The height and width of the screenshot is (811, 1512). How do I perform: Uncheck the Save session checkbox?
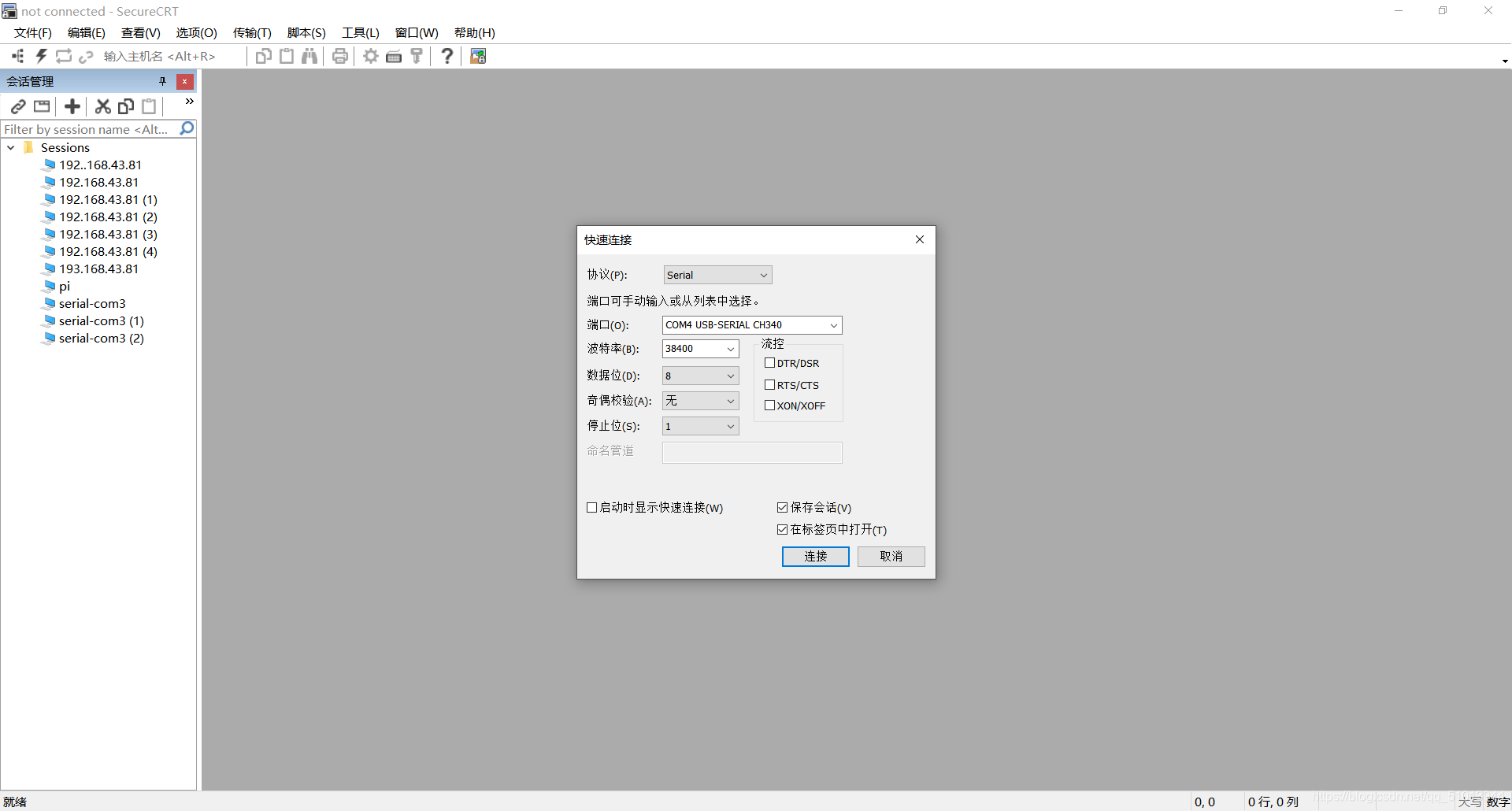point(782,508)
